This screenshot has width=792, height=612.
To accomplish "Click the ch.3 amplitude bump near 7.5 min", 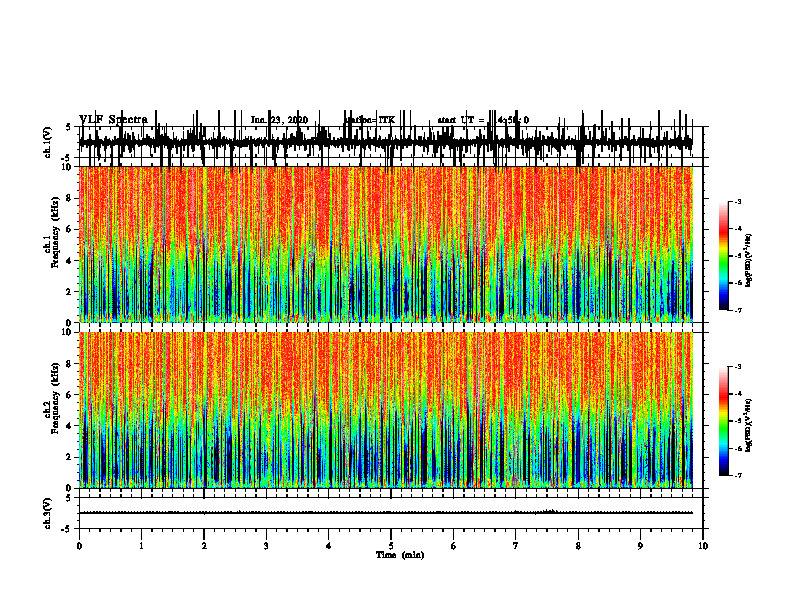I will [550, 511].
